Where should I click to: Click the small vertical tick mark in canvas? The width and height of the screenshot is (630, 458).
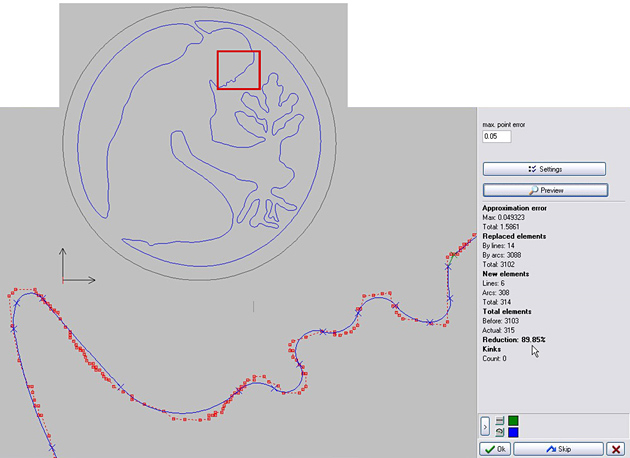[254, 307]
